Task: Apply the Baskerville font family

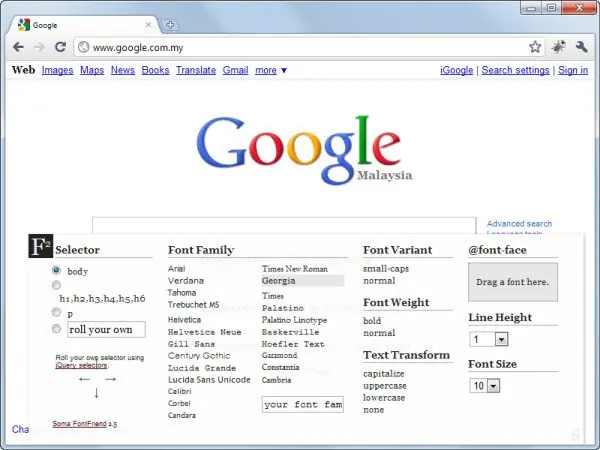Action: pos(290,332)
